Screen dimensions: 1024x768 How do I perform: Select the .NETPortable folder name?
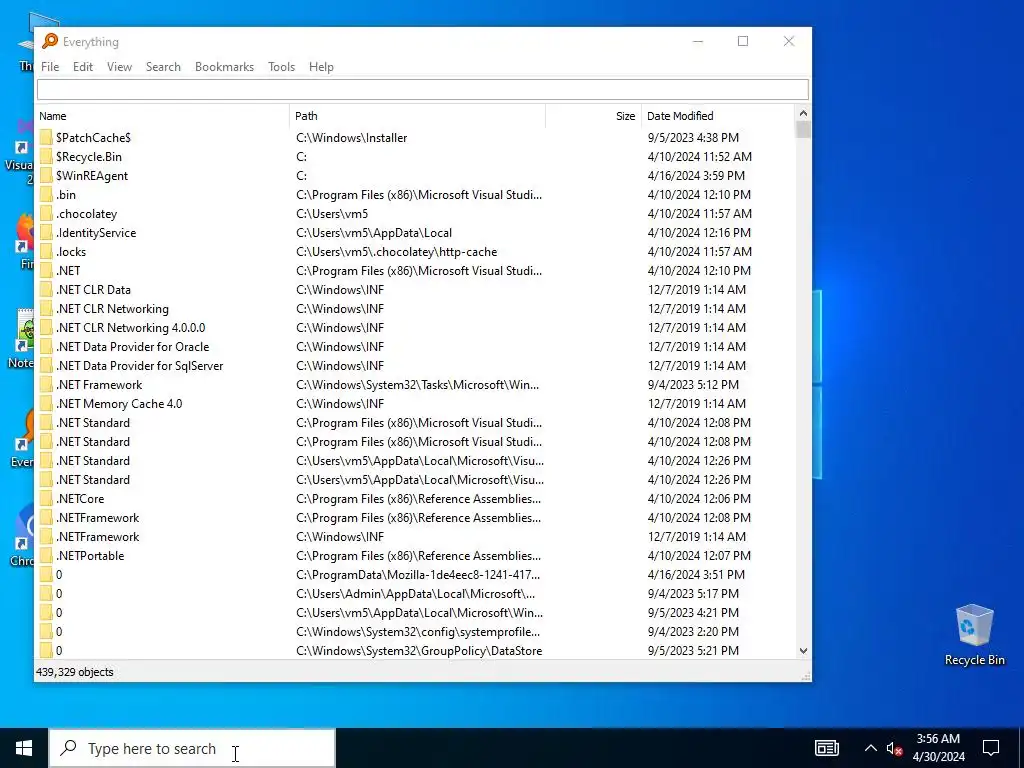90,555
